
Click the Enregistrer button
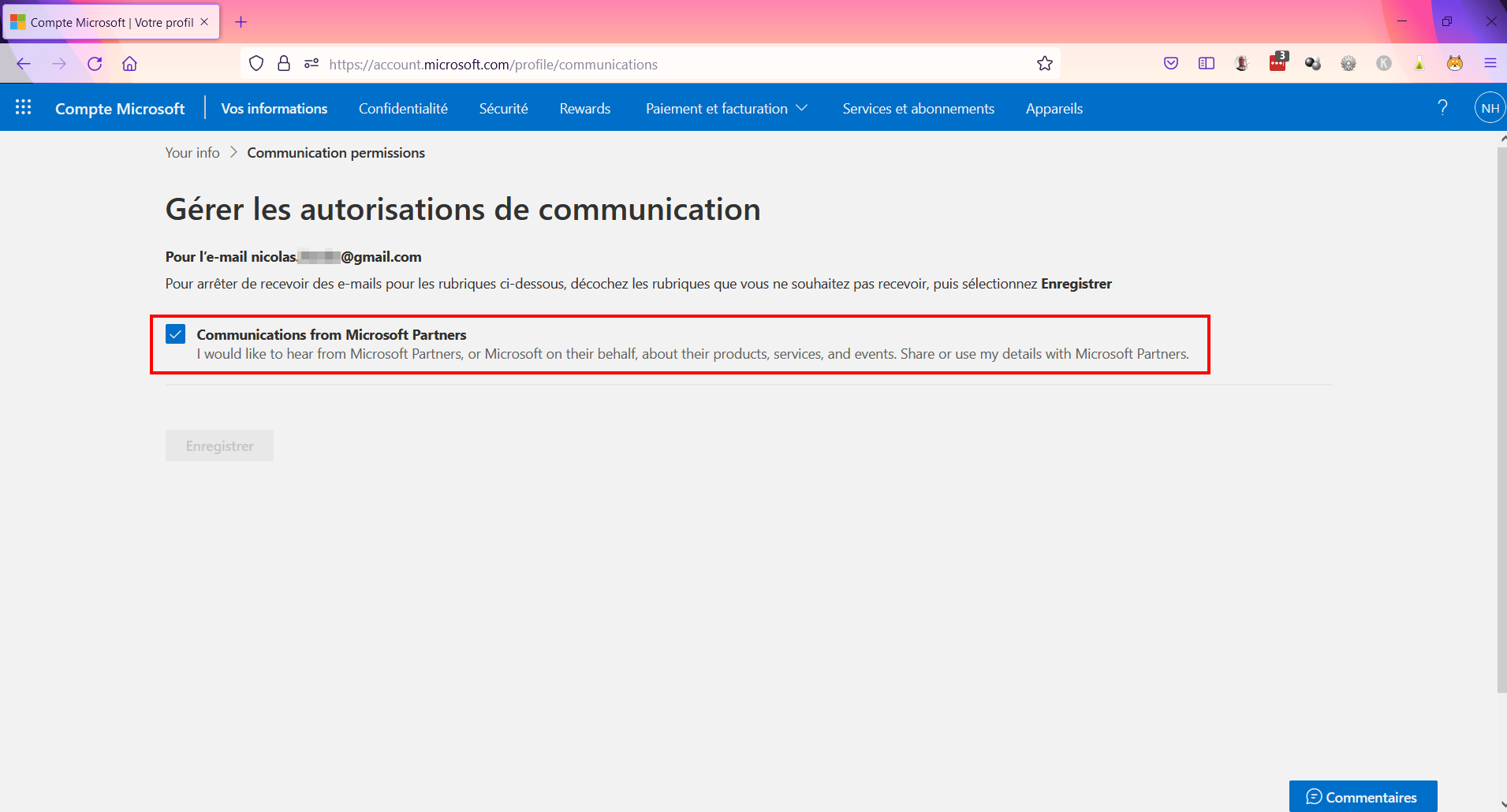[219, 445]
